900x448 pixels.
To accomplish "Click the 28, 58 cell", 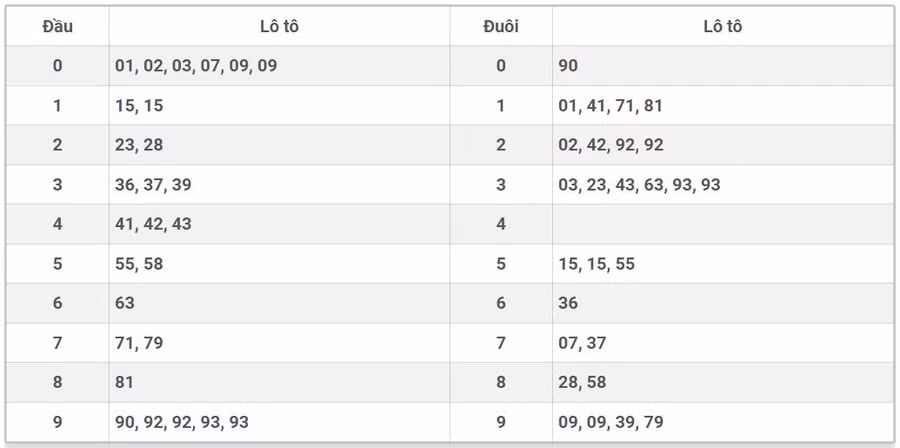I will 582,382.
